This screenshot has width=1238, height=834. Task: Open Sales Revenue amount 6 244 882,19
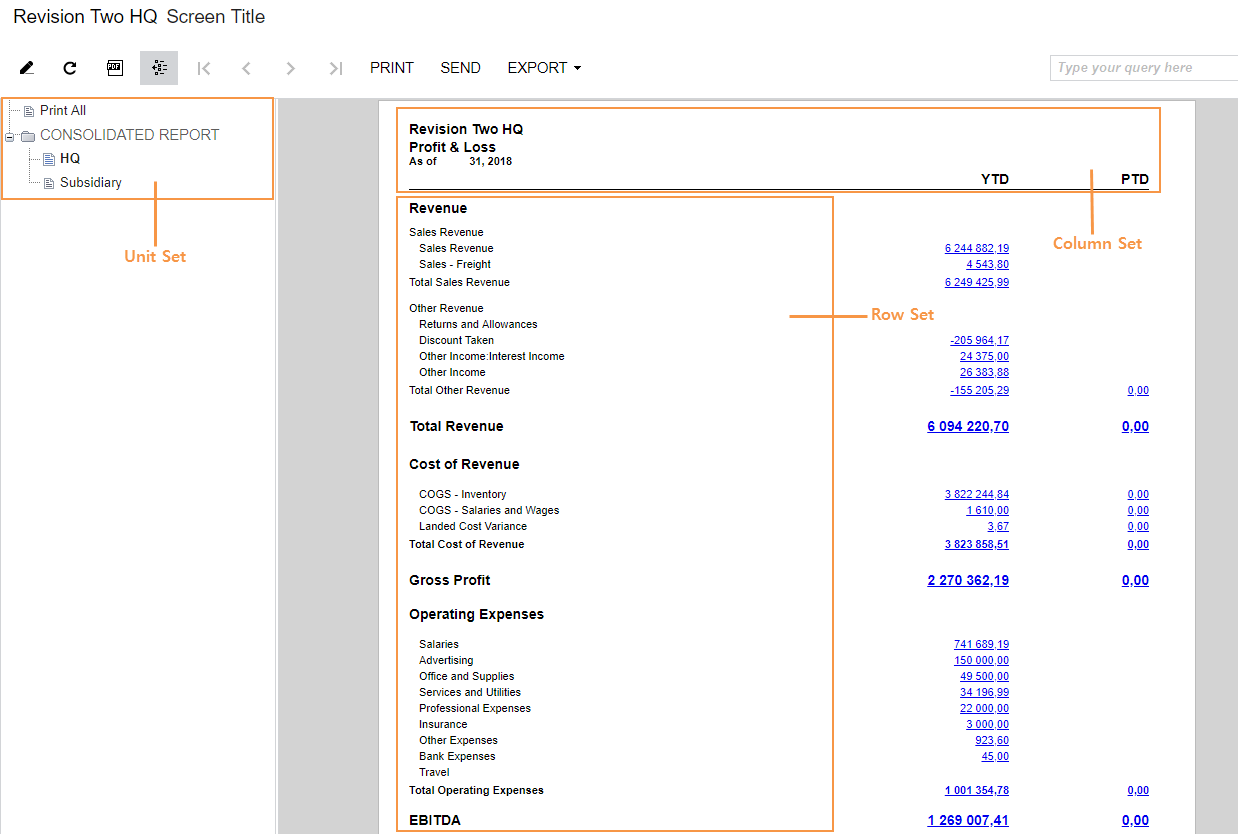(x=977, y=248)
